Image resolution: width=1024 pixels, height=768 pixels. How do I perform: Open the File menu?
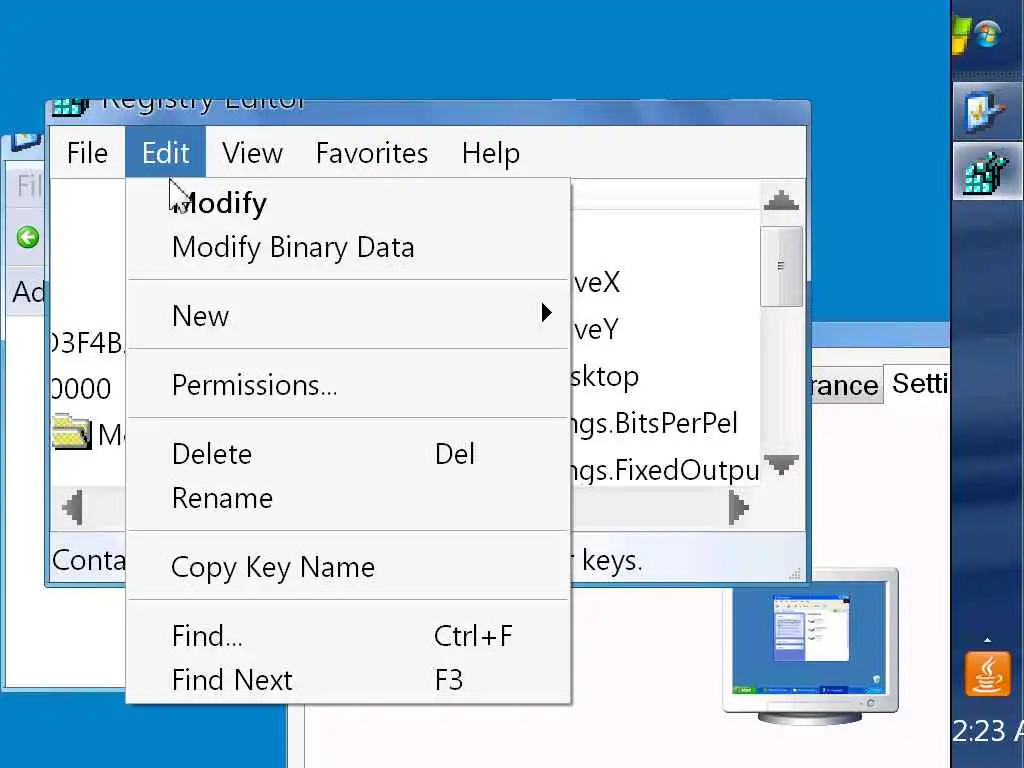[x=87, y=153]
